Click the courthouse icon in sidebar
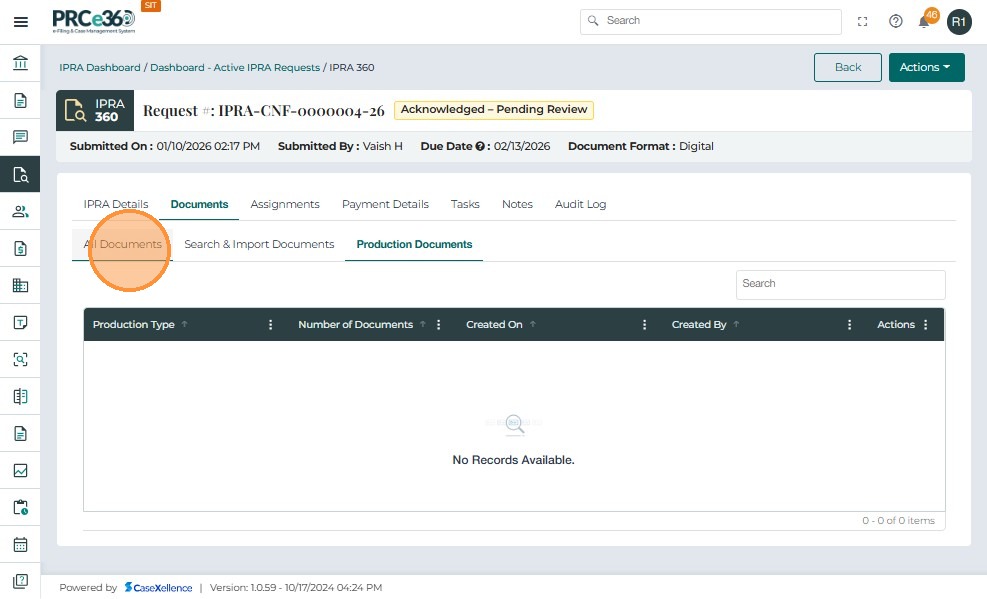This screenshot has height=599, width=987. tap(20, 63)
